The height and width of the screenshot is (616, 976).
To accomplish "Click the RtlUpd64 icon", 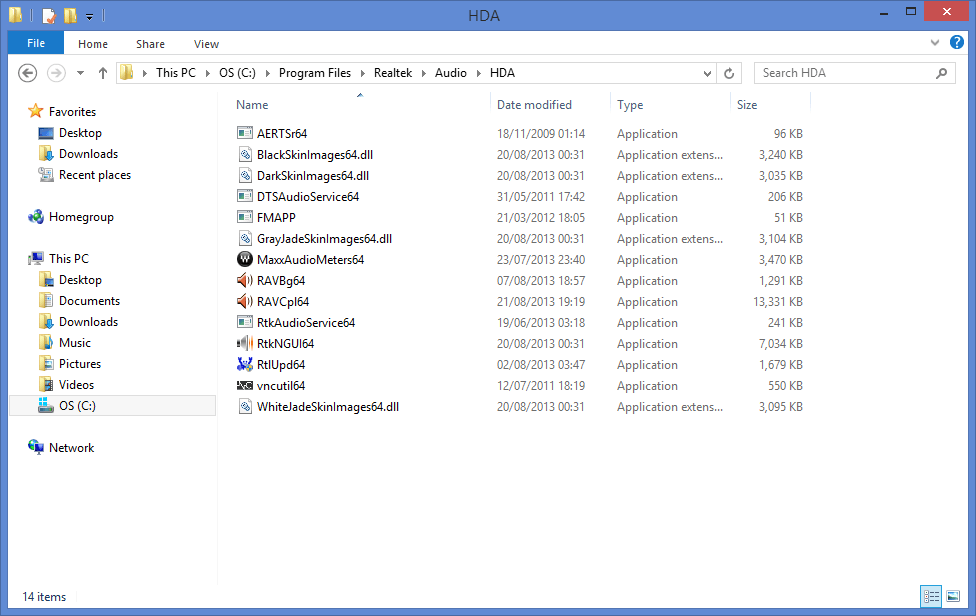I will (245, 364).
